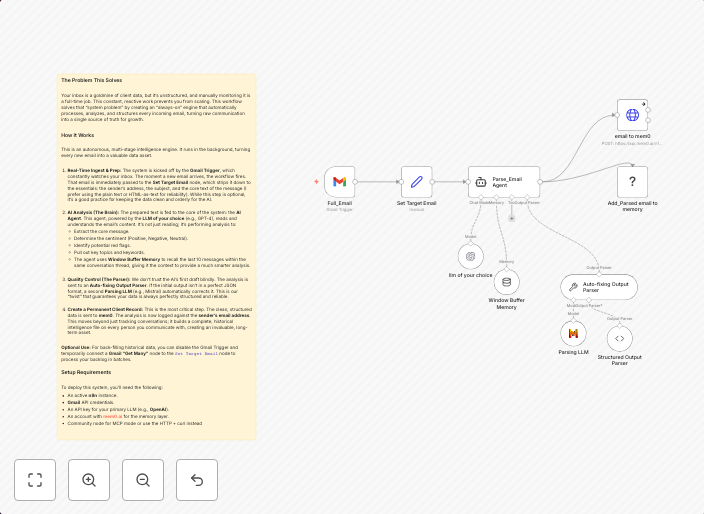Click the "The Problem This Solves" heading
704x514 pixels.
92,80
